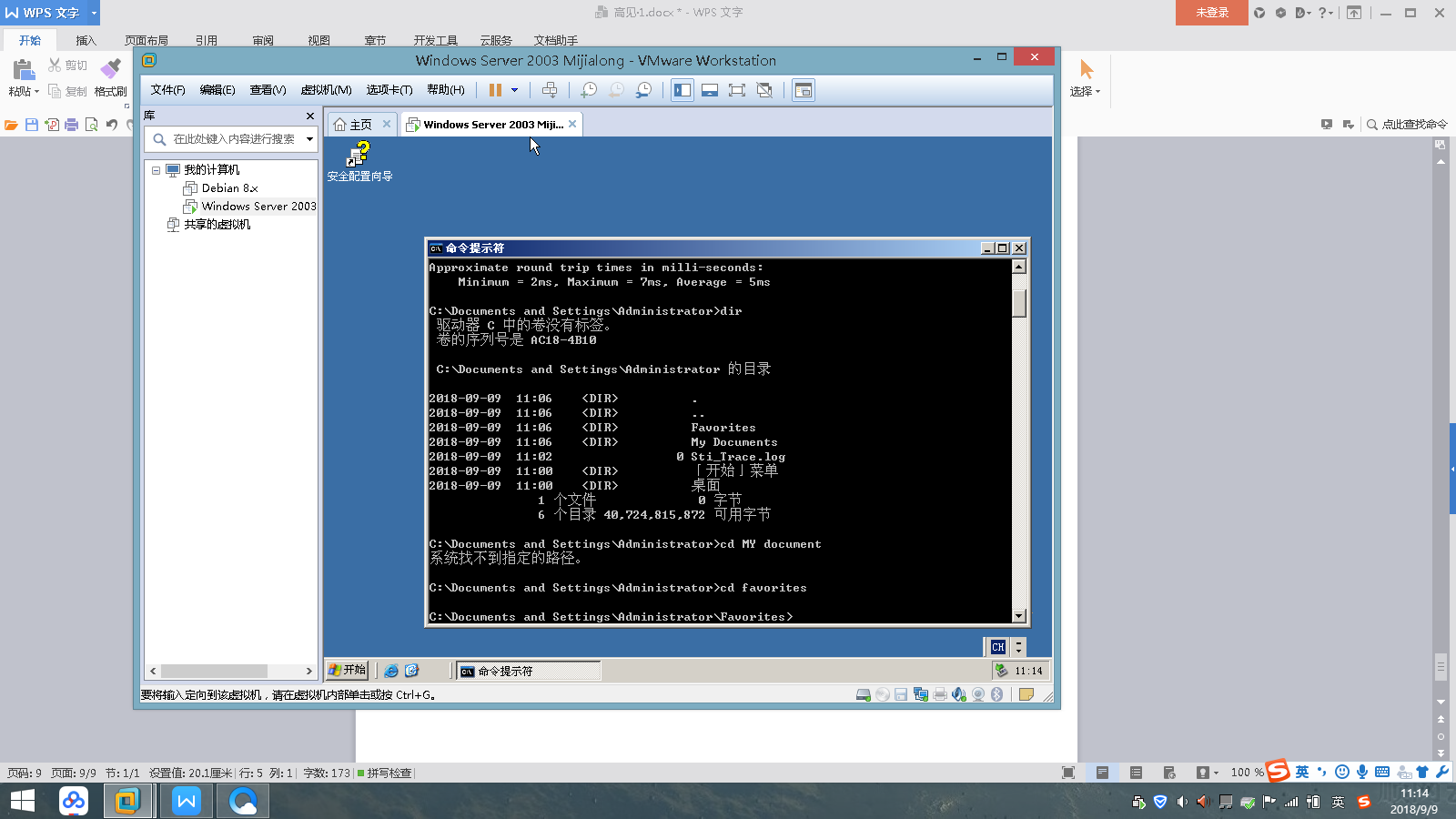1456x819 pixels.
Task: Toggle VMware Unity mode icon
Action: [x=764, y=90]
